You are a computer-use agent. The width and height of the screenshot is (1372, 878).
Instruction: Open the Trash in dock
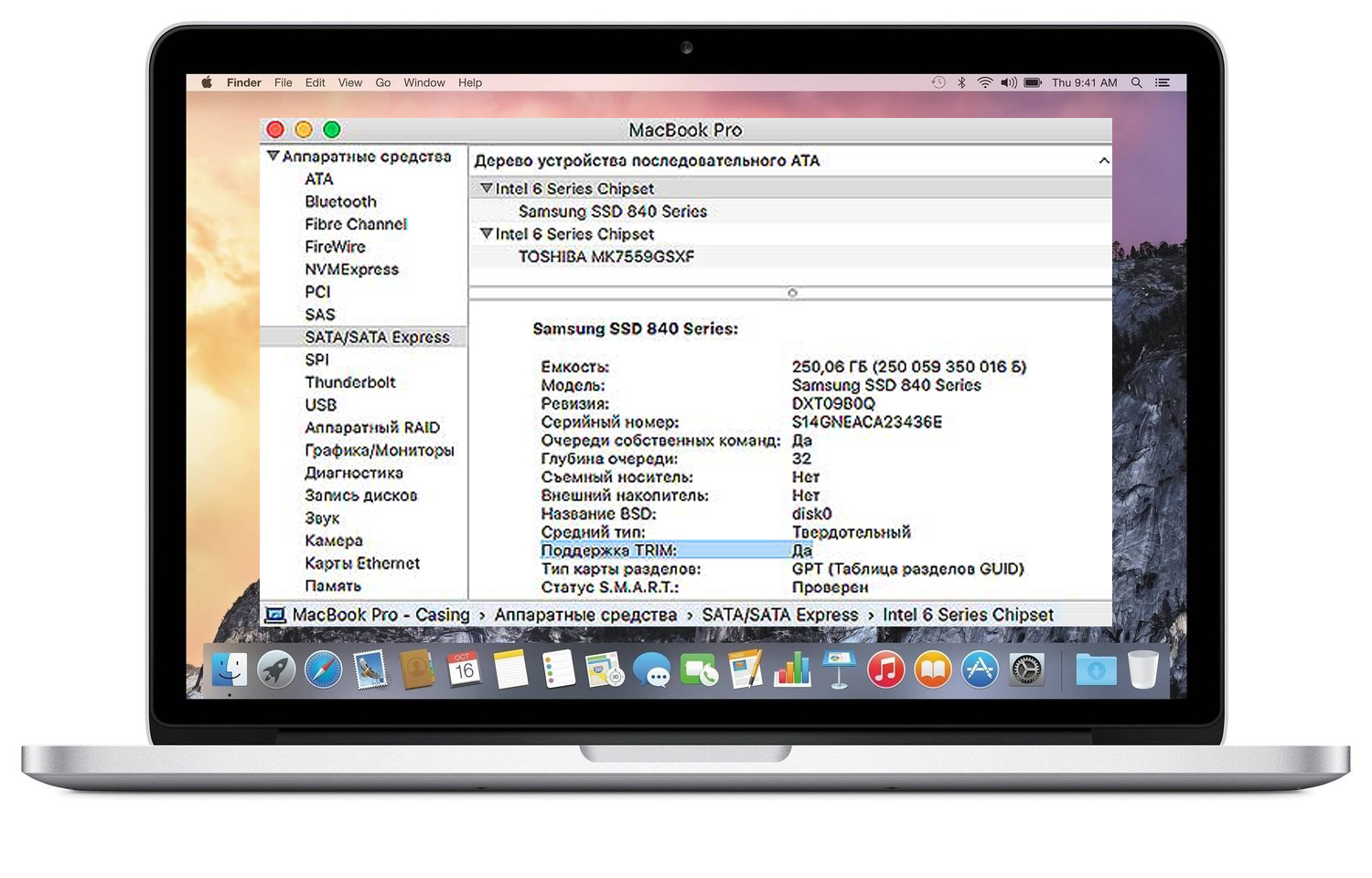tap(1143, 670)
